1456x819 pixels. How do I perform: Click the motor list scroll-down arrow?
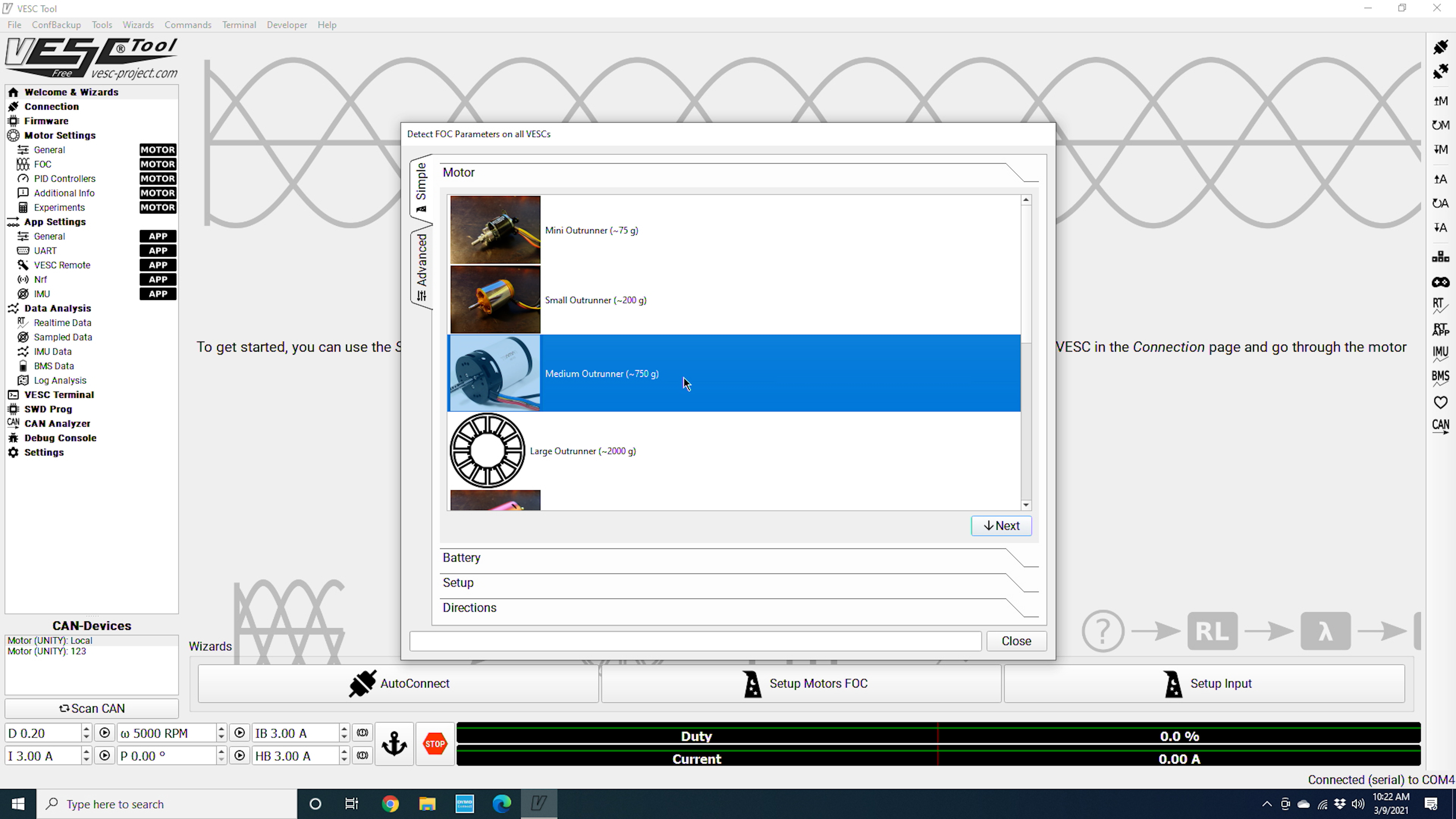(x=1026, y=505)
